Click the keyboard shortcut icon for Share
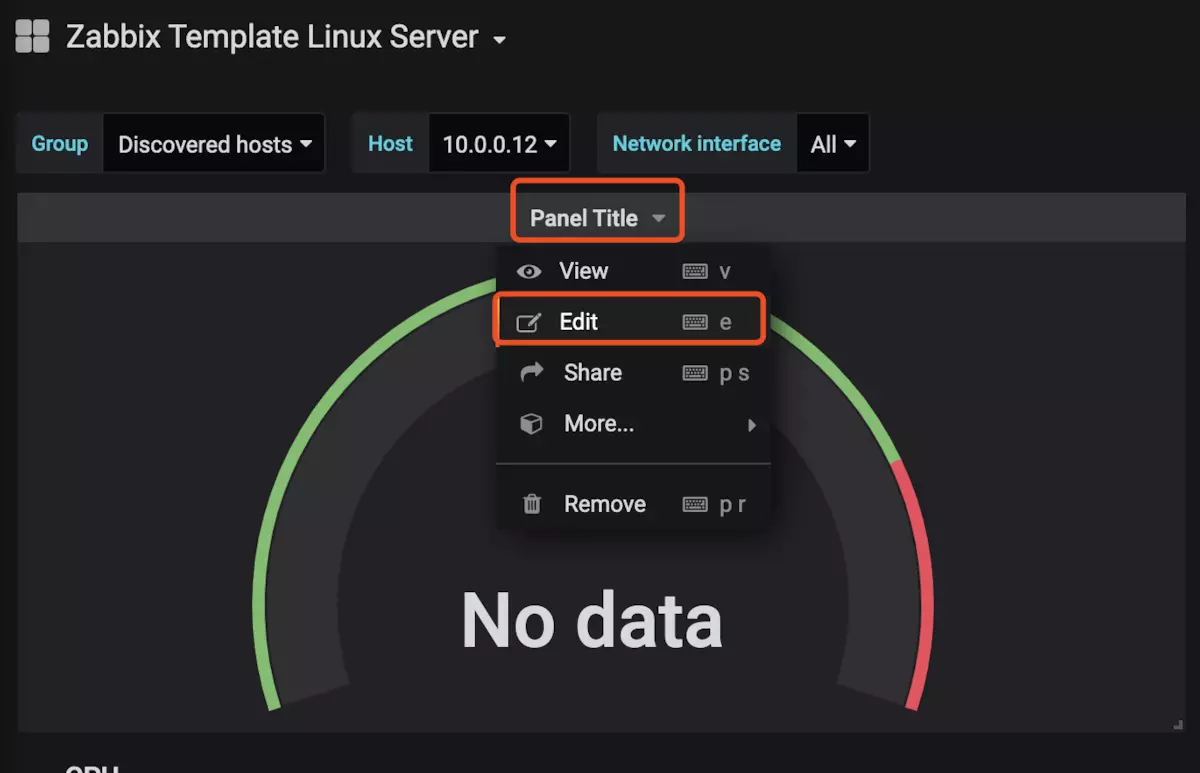 [x=695, y=373]
